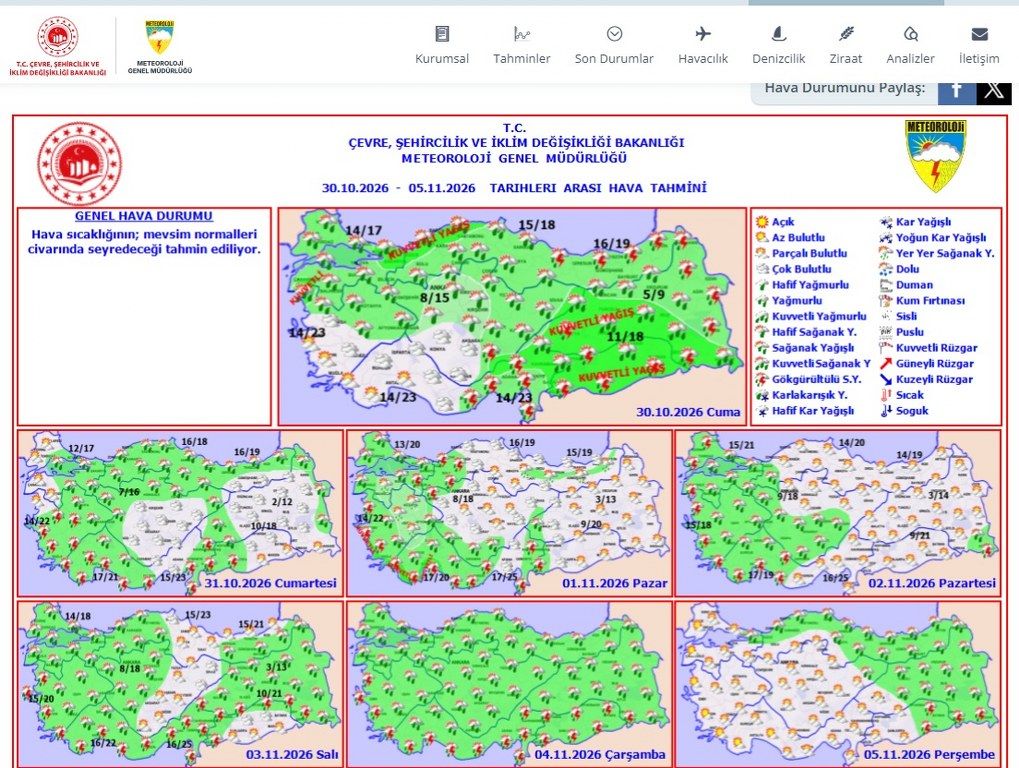
Task: Click the Tahminler chart icon
Action: 522,34
